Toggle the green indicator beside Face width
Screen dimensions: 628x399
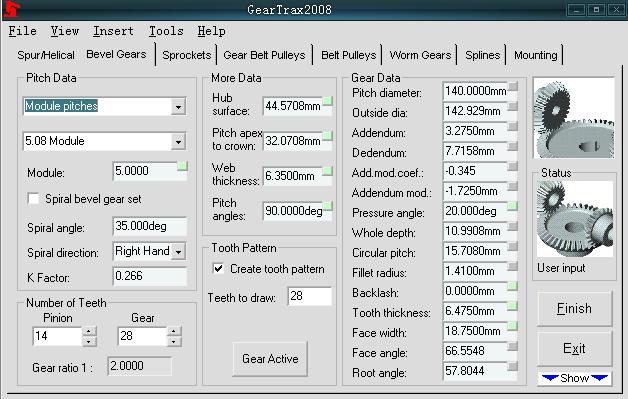tap(513, 326)
